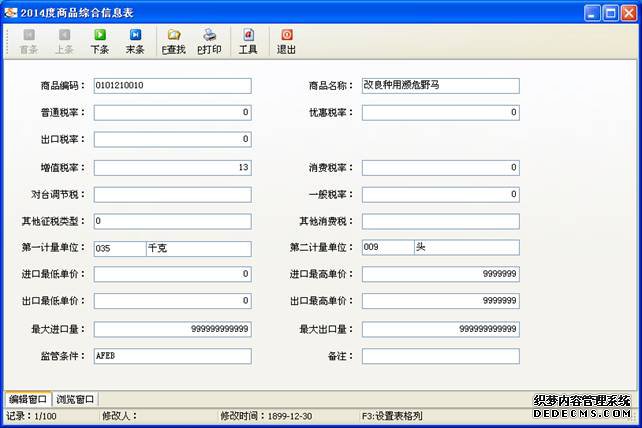Click the 第一计量单位 code field 035
Viewport: 642px width, 428px height.
pyautogui.click(x=118, y=248)
